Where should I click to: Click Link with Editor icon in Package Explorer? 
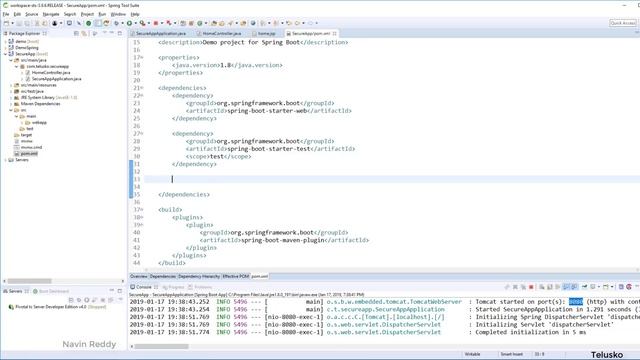[x=84, y=33]
